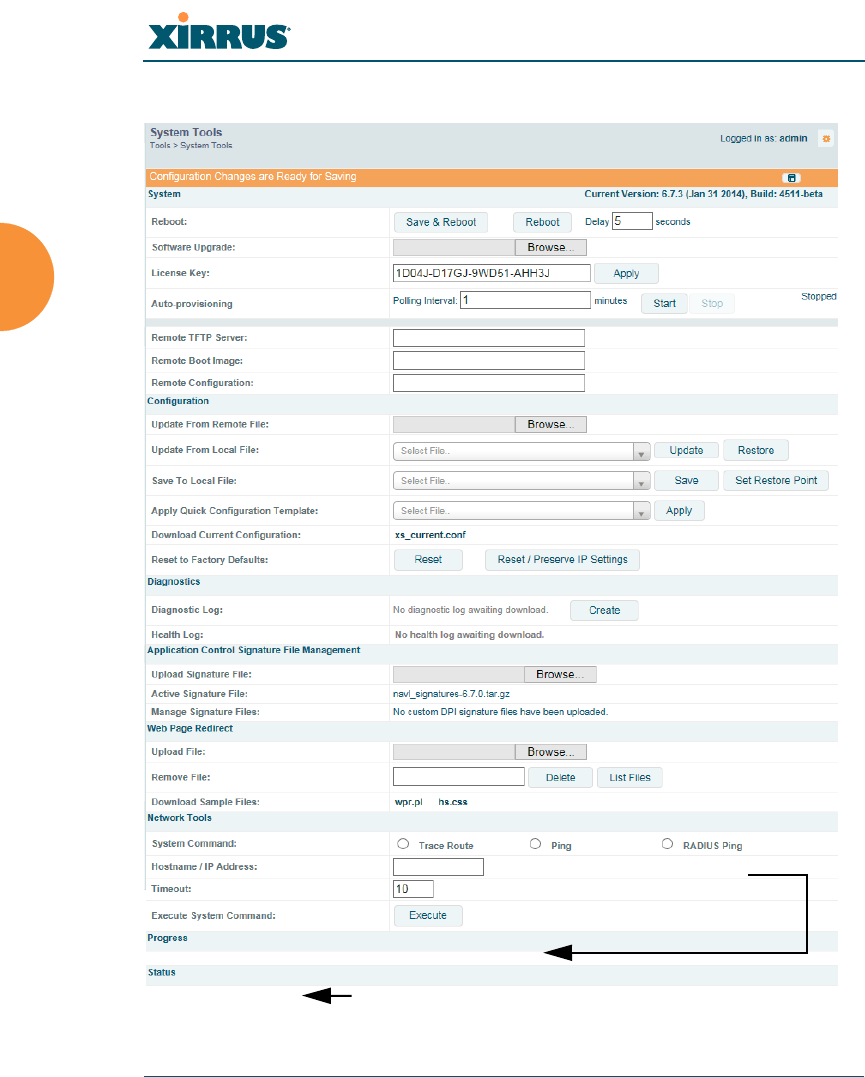Apply the License Key

(626, 273)
